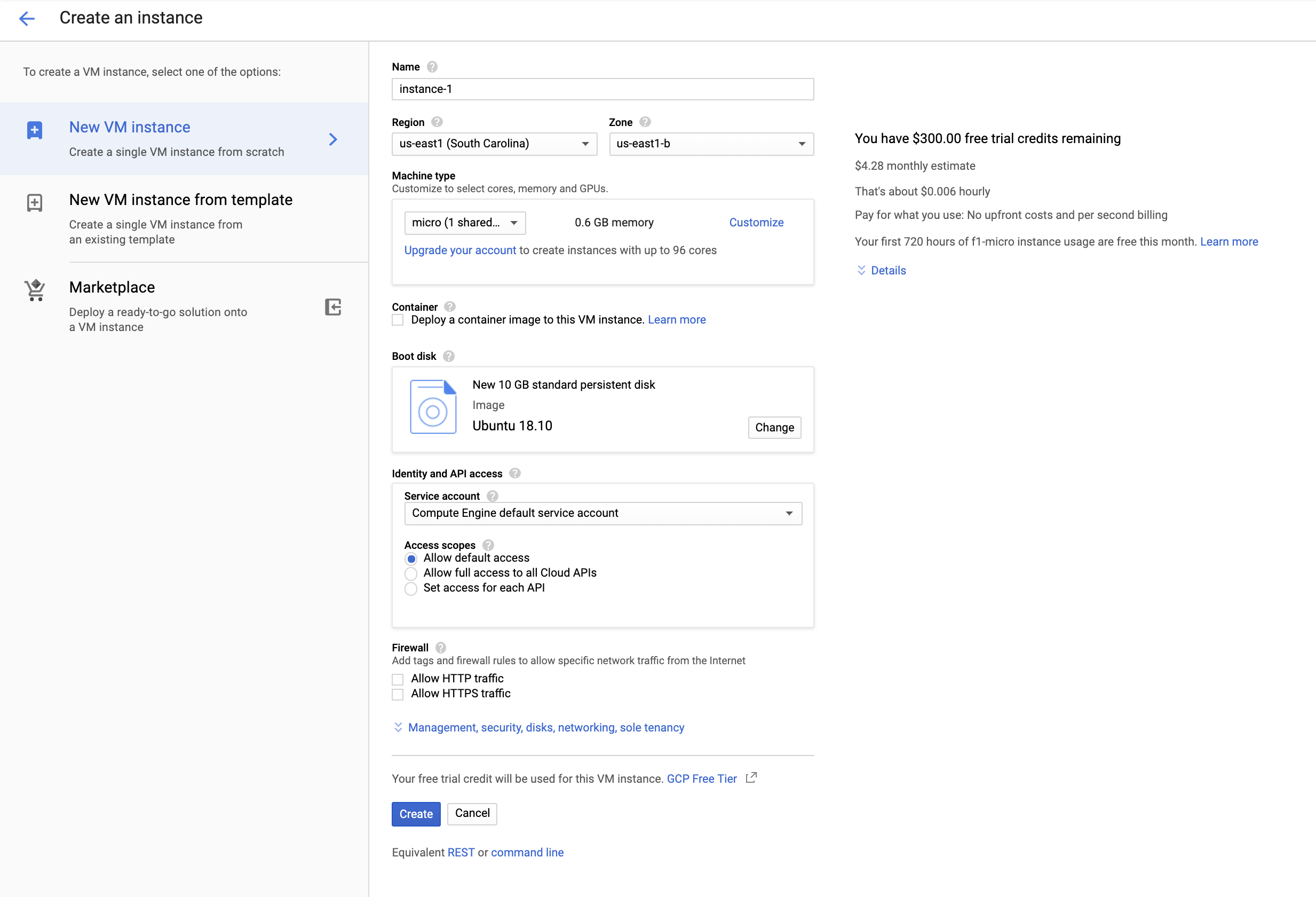Click Change boot disk button

pos(774,427)
